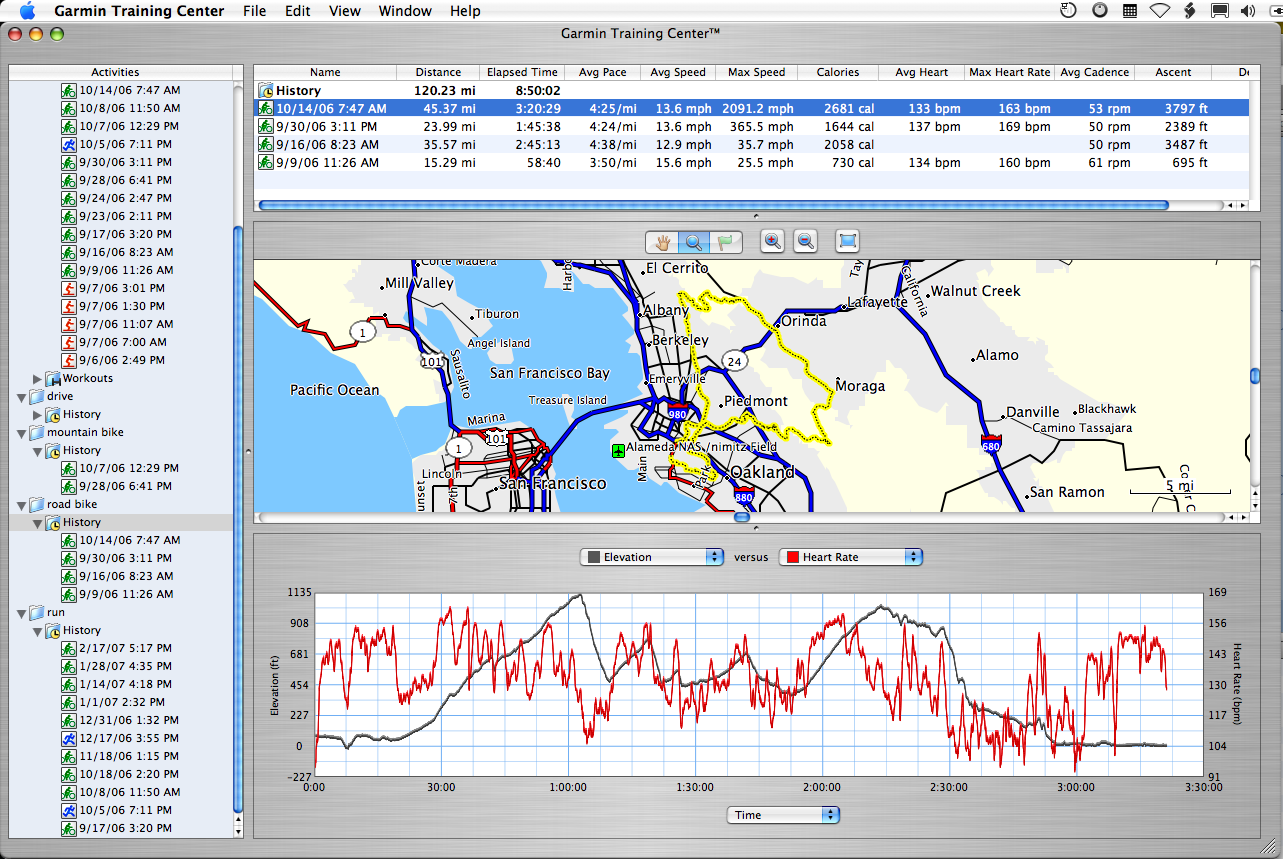Sort table by Avg Pace column header
1283x859 pixels.
[x=603, y=72]
